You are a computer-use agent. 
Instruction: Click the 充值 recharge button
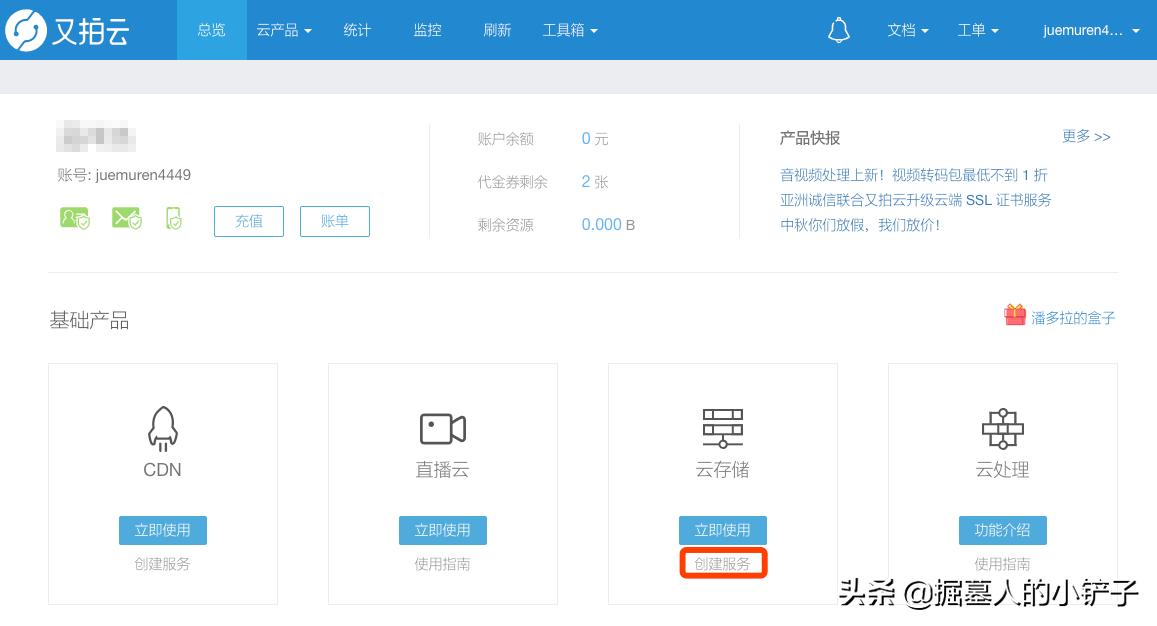coord(248,221)
